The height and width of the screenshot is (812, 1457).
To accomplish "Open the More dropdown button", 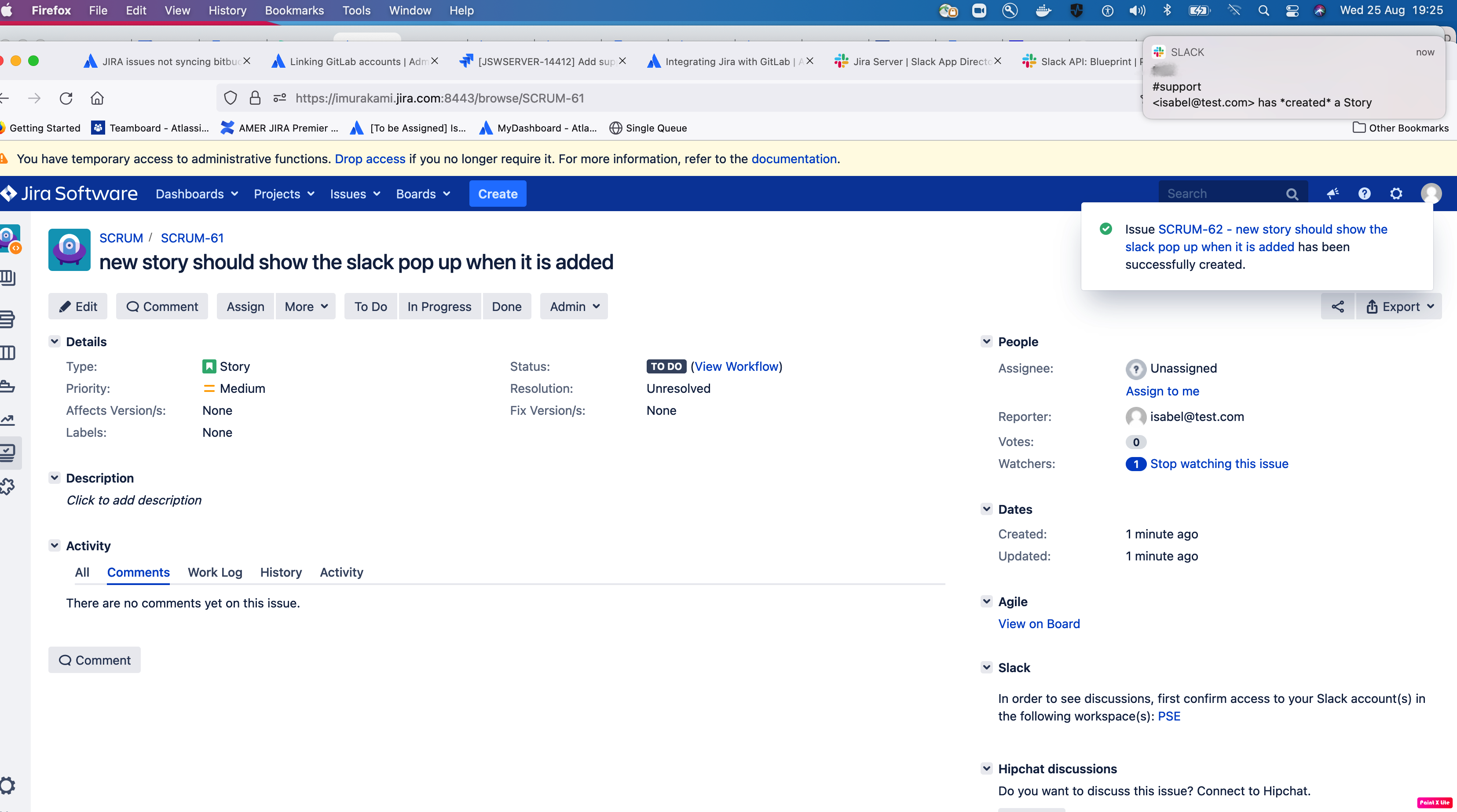I will pyautogui.click(x=305, y=307).
